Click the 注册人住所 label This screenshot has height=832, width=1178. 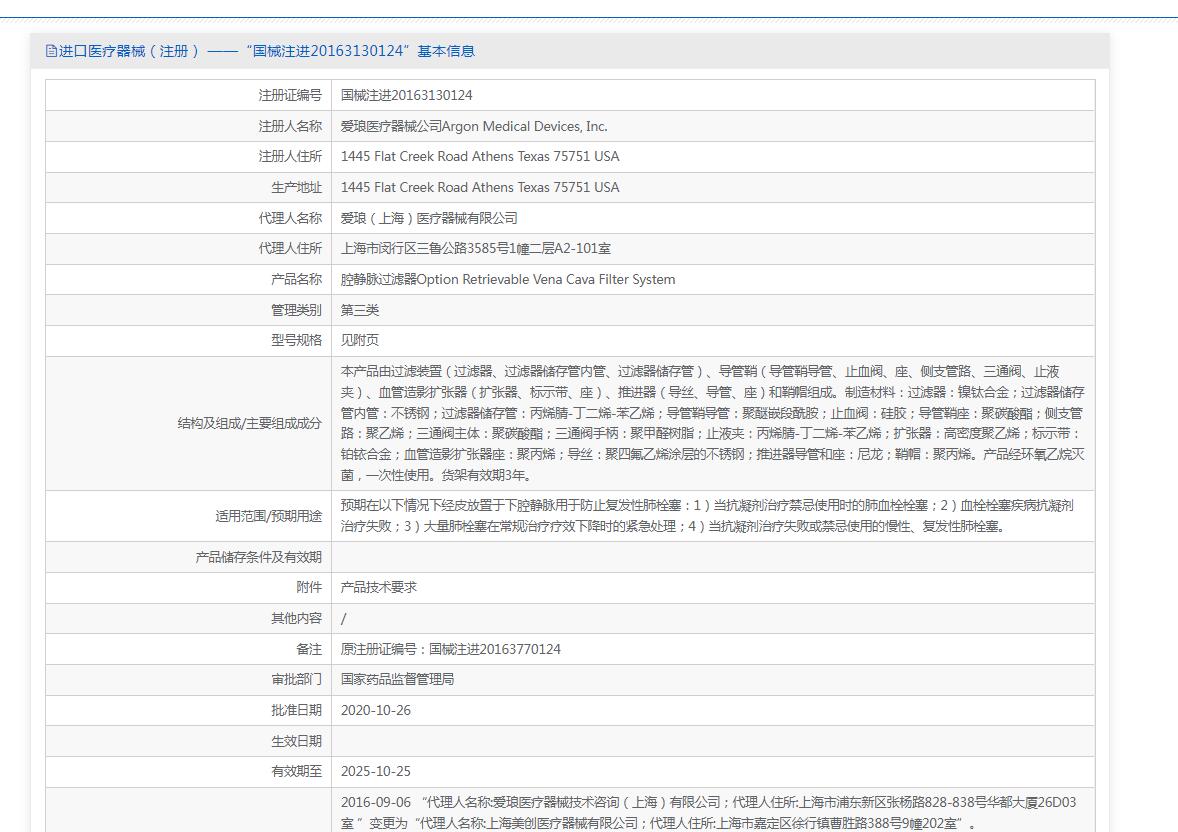pos(290,156)
